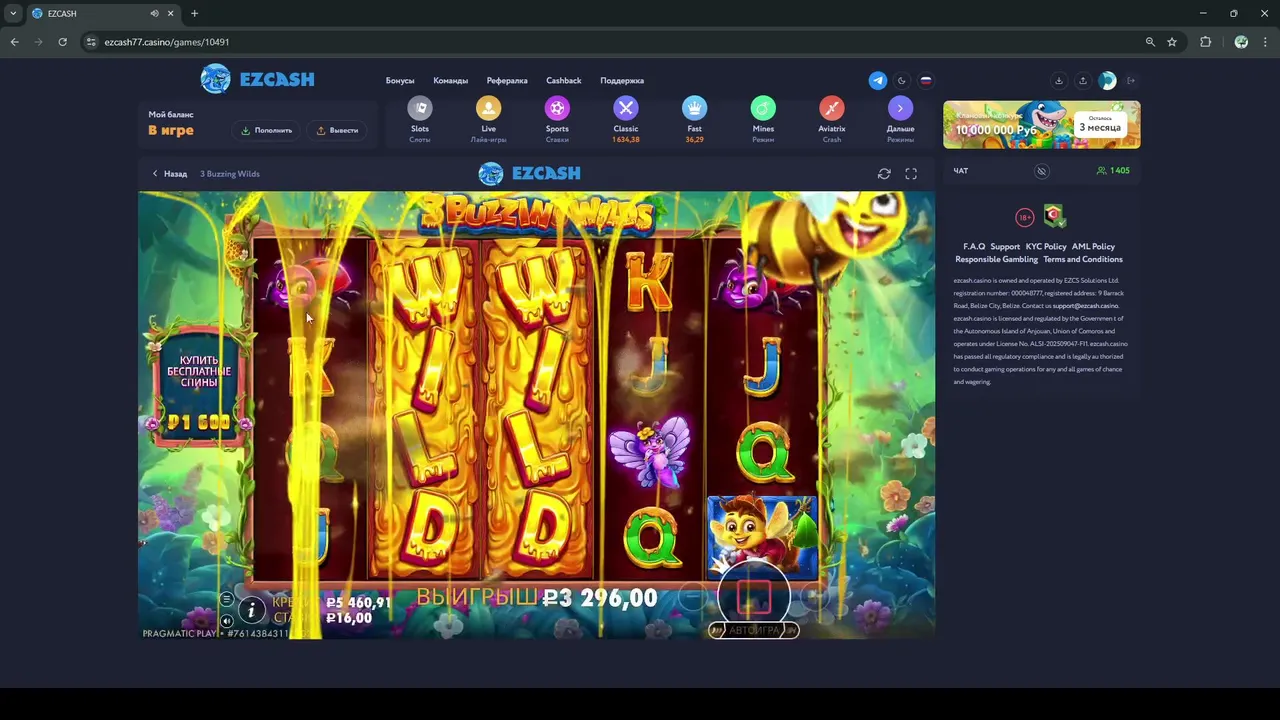Decrease bet with minus button
This screenshot has width=1280, height=720.
click(x=692, y=597)
